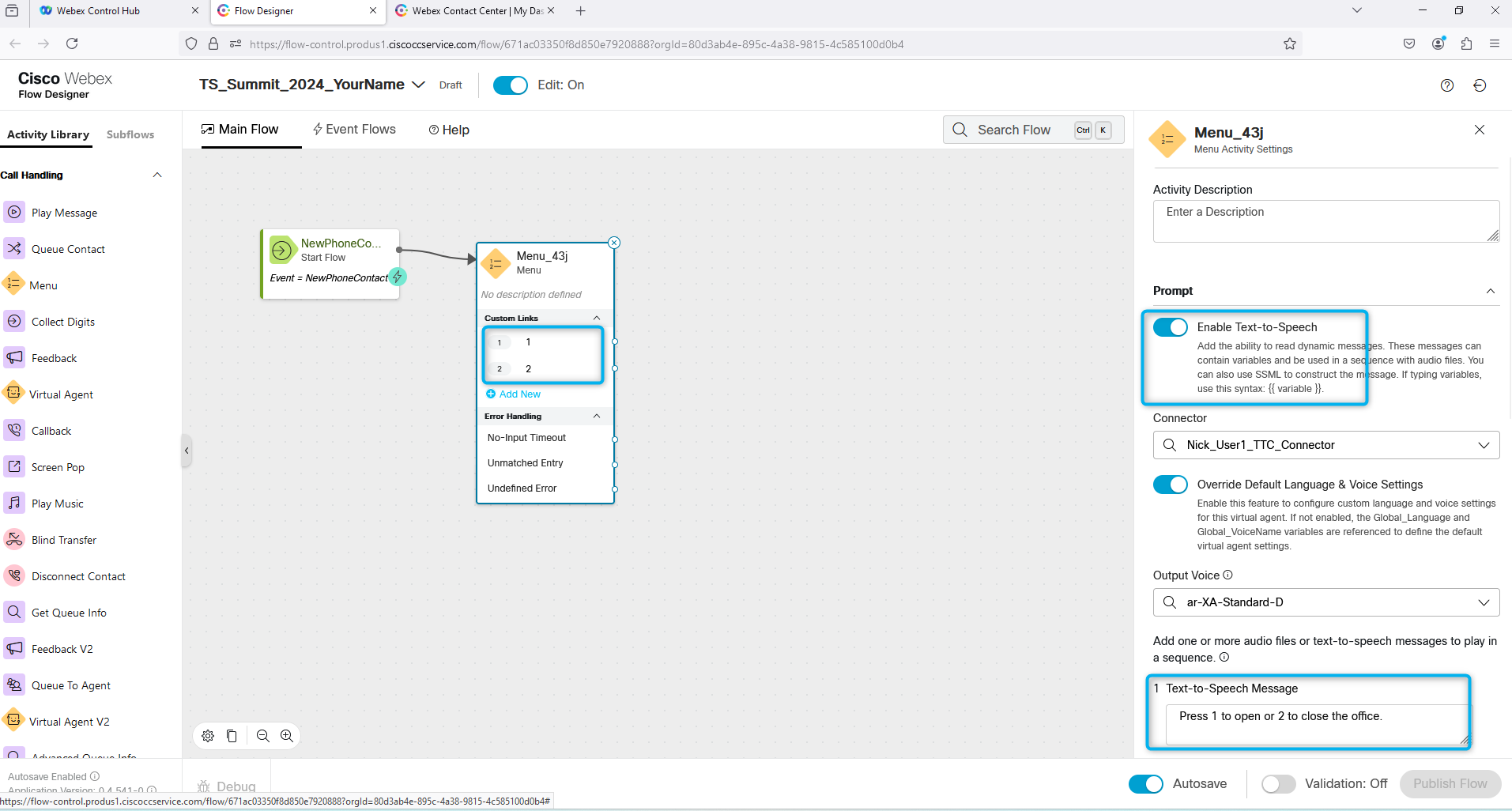Open canvas settings gear icon
This screenshot has width=1512, height=811.
coord(208,736)
